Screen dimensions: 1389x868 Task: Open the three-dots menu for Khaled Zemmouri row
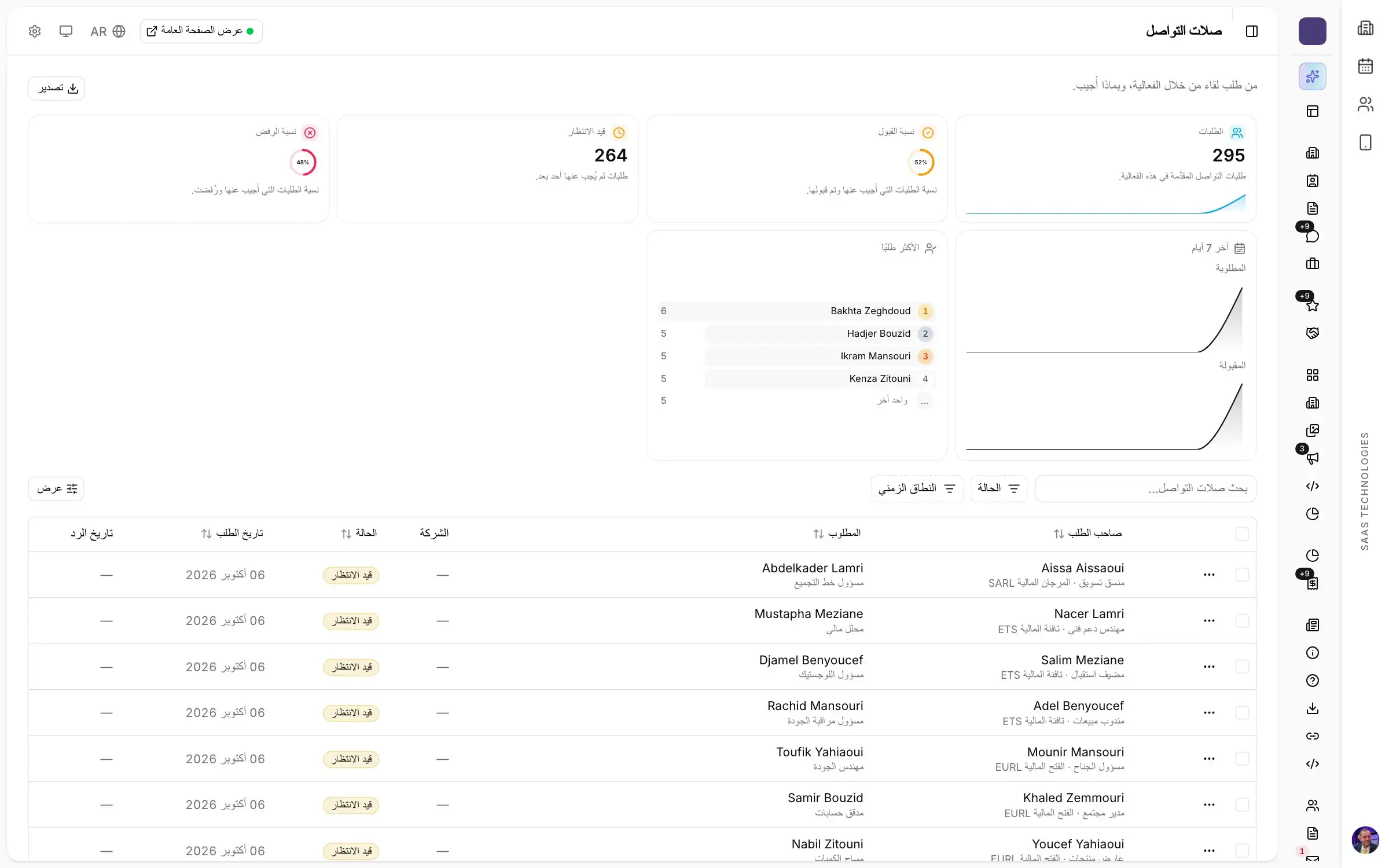(1208, 804)
